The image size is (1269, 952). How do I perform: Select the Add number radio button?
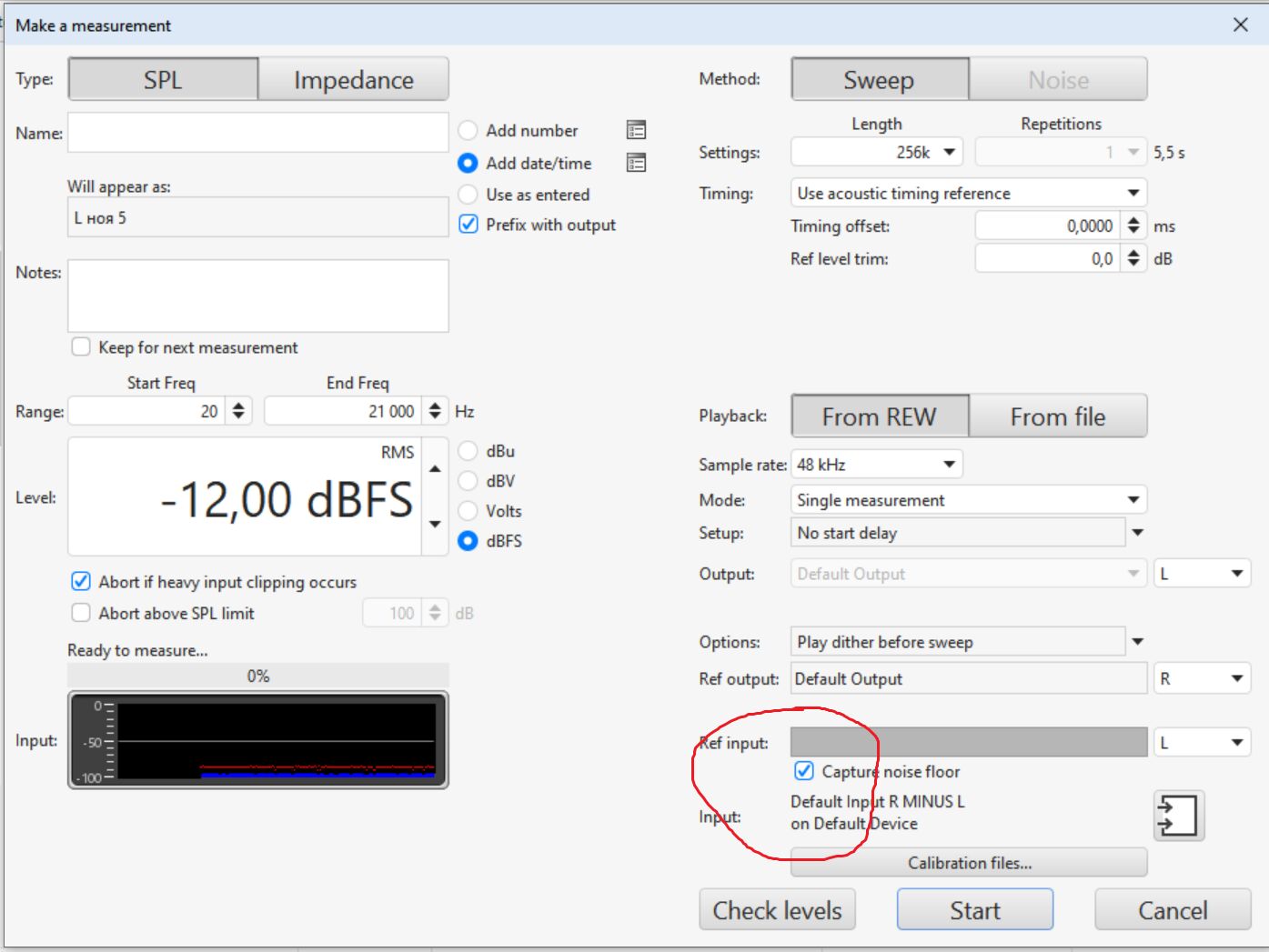[x=468, y=130]
